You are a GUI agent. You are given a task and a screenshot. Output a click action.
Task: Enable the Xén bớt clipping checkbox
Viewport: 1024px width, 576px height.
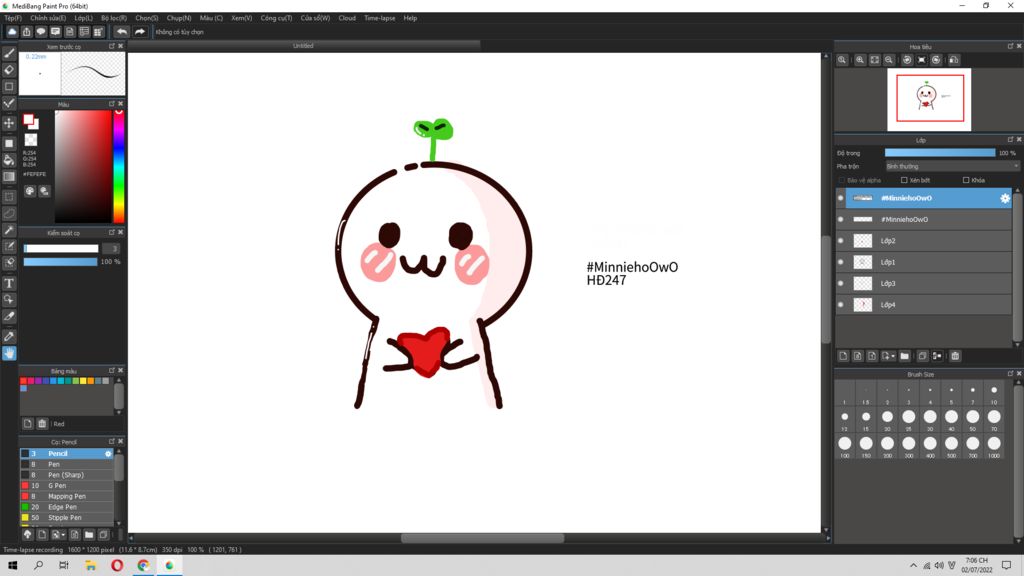click(x=904, y=180)
